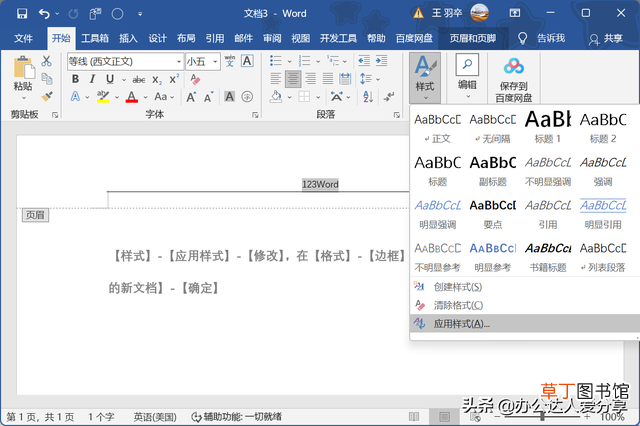Toggle Subscript formatting
The height and width of the screenshot is (426, 640).
pos(157,80)
